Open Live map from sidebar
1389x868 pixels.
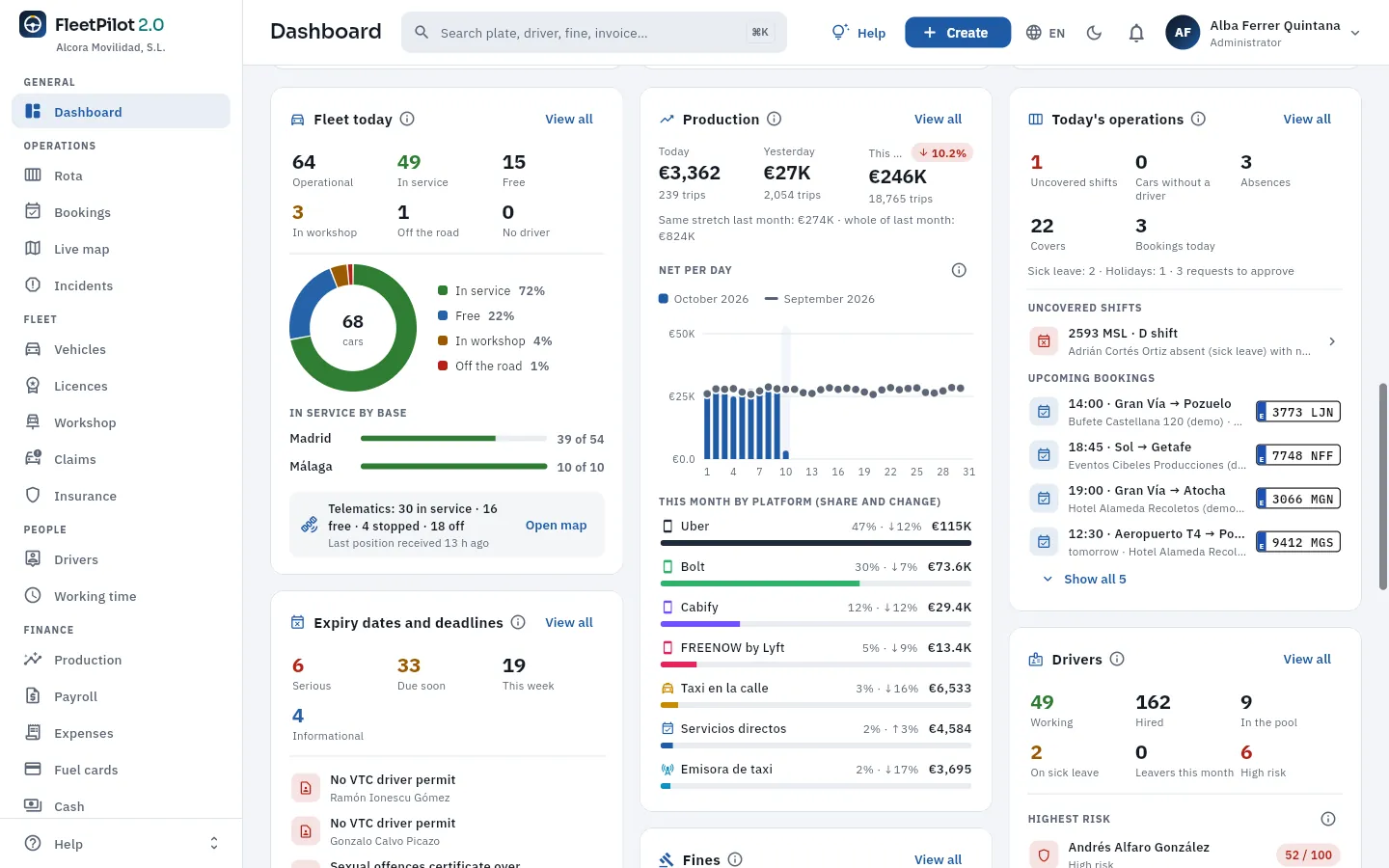point(121,249)
